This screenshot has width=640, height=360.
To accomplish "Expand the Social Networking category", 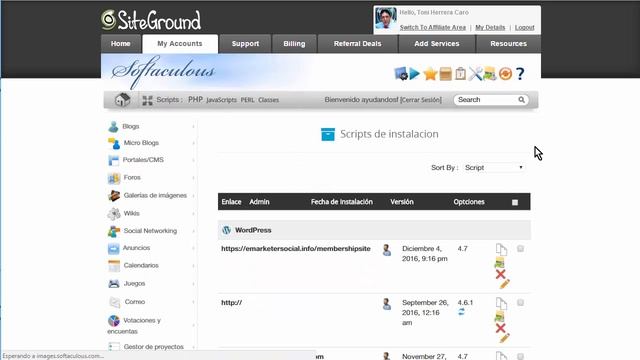I will [151, 231].
